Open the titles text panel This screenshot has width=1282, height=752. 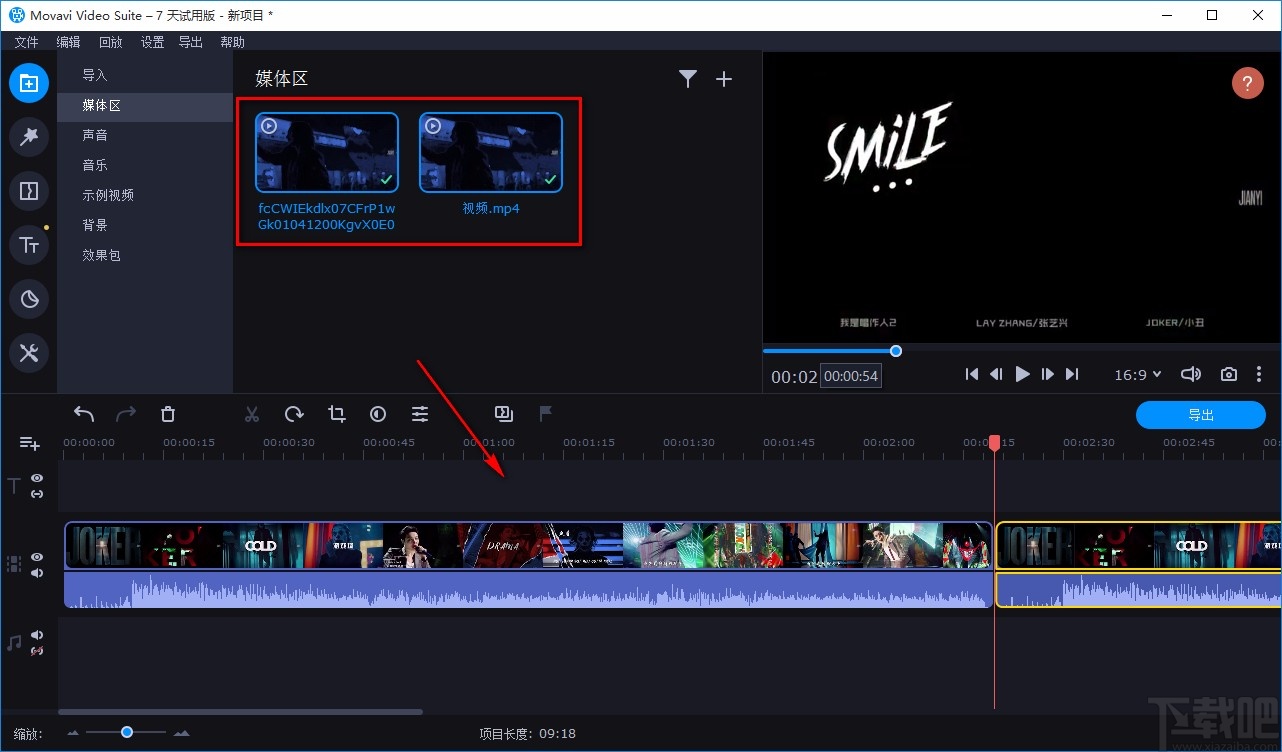click(29, 245)
